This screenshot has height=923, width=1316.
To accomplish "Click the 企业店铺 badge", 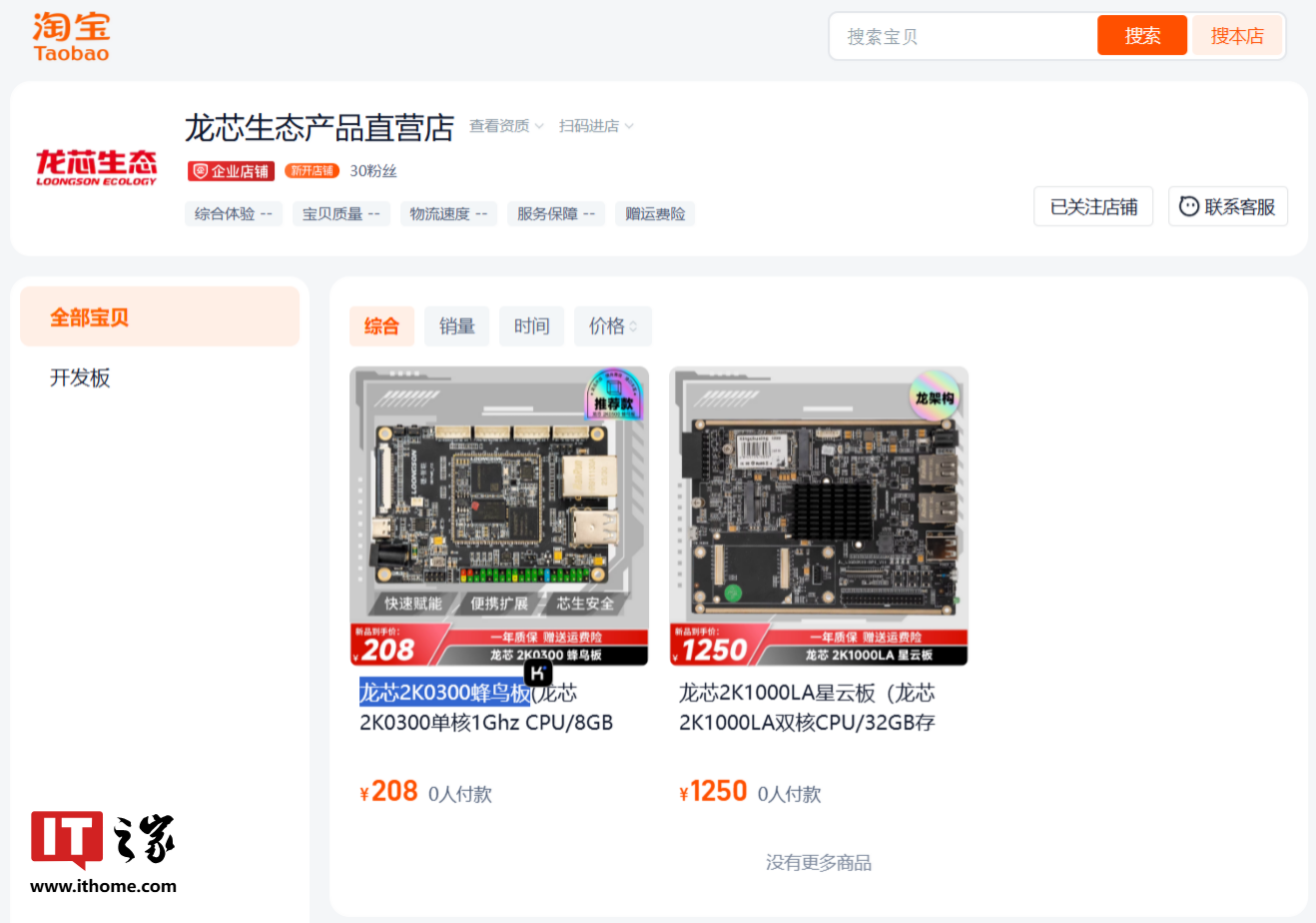I will click(231, 171).
